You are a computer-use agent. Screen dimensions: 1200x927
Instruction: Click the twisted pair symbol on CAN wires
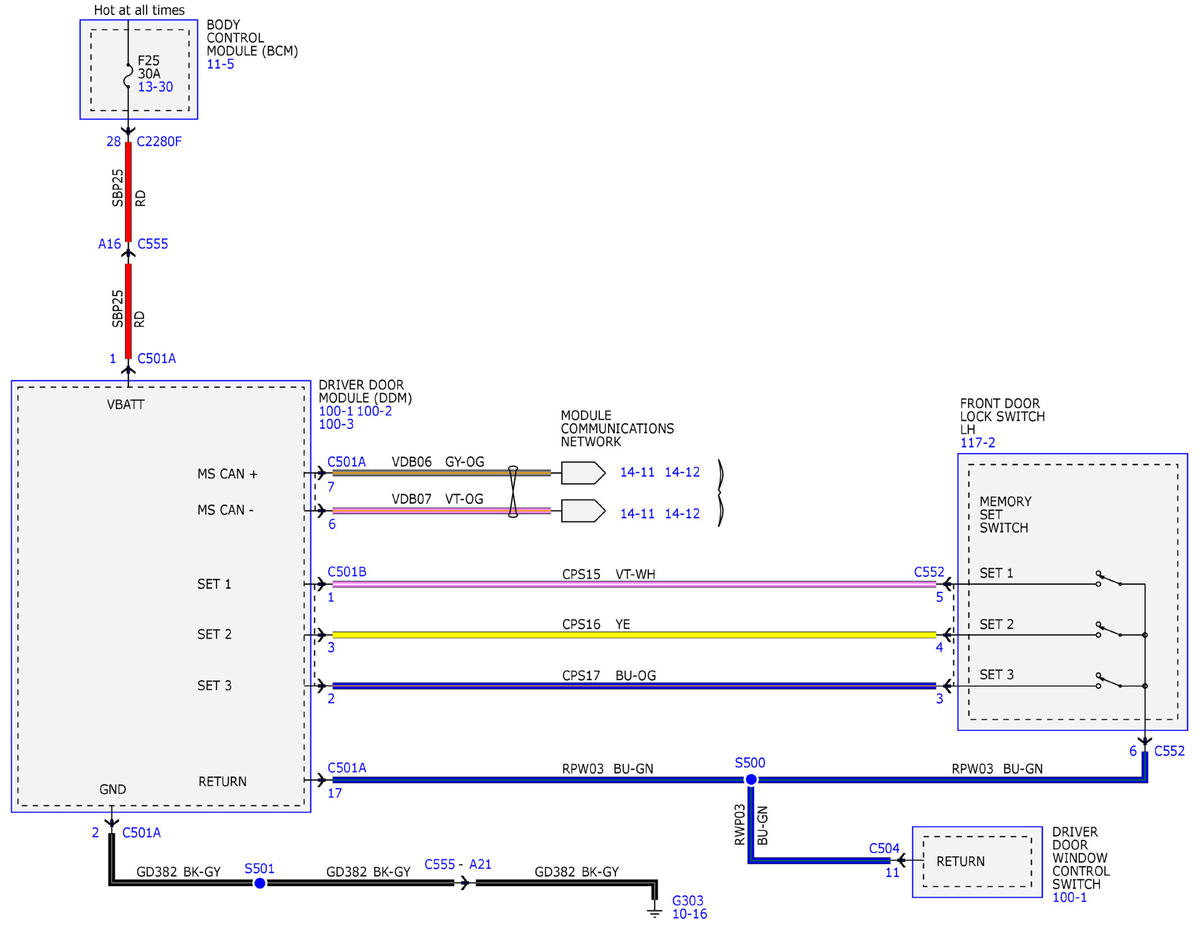513,491
